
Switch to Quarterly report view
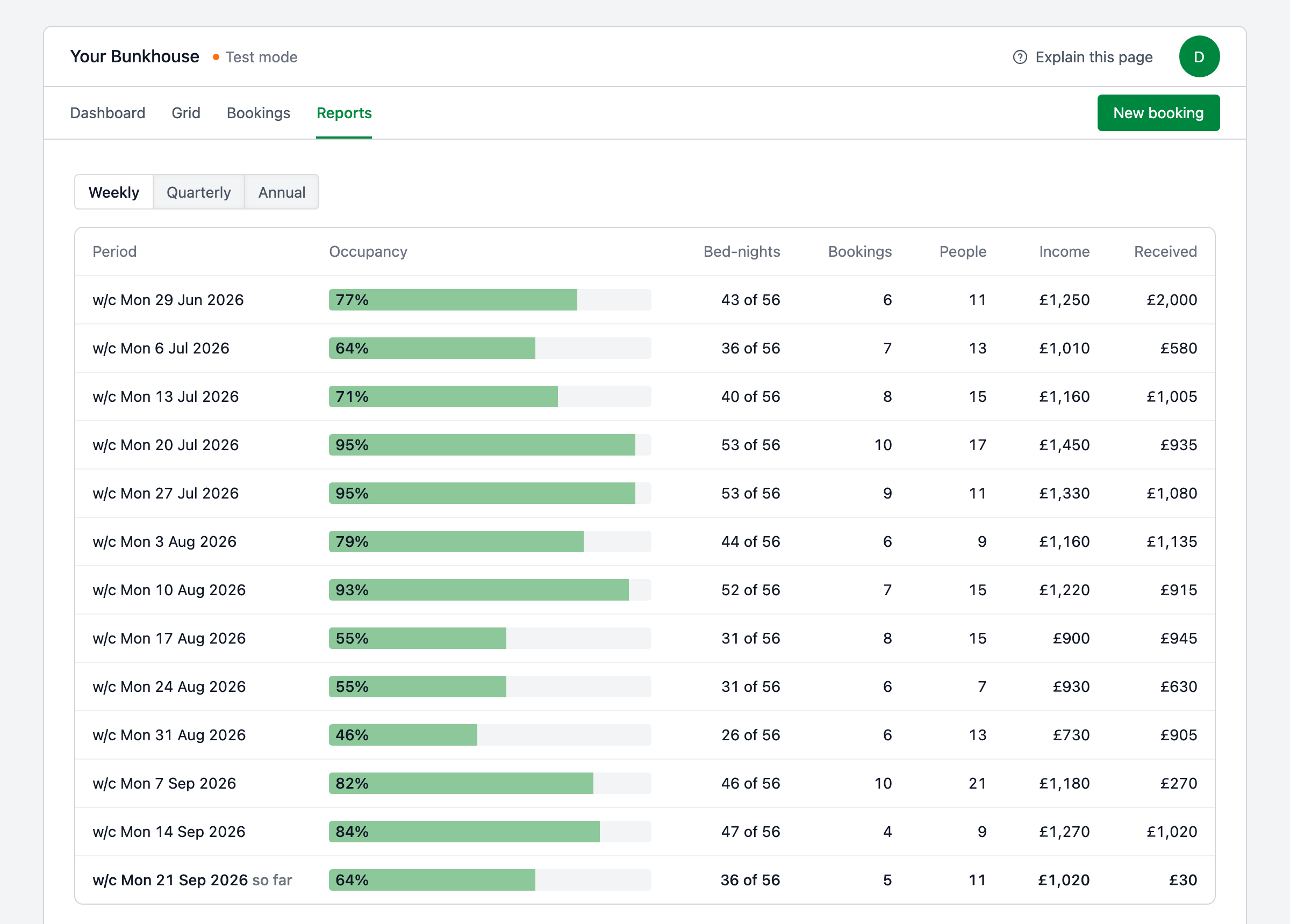[198, 192]
